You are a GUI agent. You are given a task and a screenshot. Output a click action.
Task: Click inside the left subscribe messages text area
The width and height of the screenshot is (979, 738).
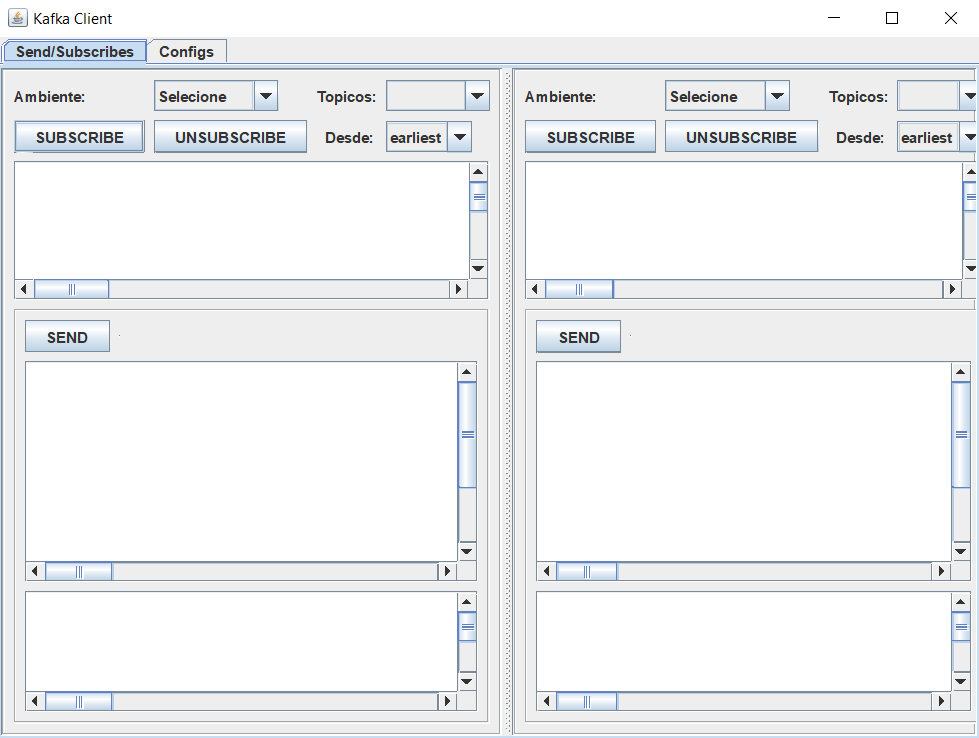click(242, 220)
